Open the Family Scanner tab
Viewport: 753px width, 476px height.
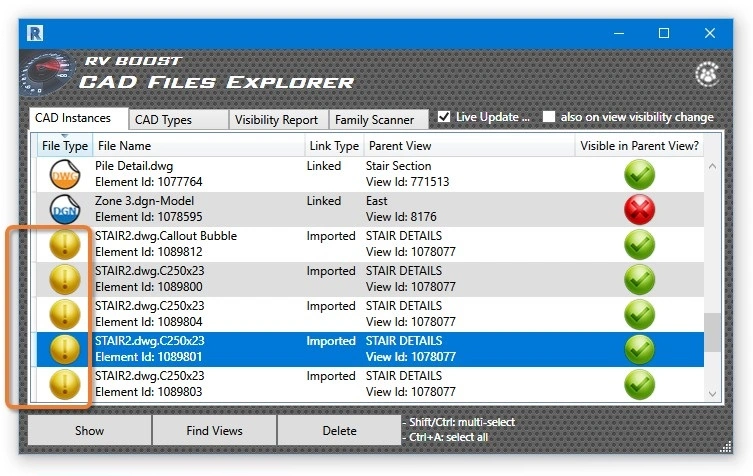click(x=374, y=120)
